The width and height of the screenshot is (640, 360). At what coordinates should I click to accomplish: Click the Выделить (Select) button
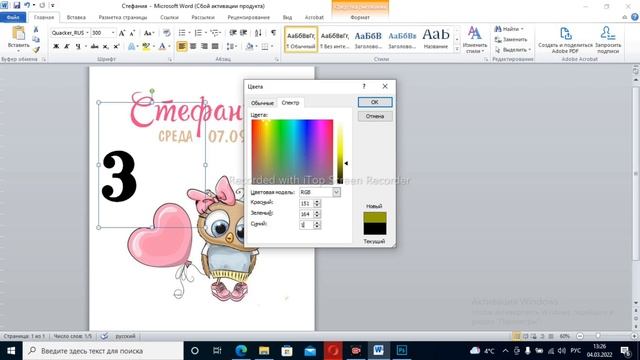[512, 50]
